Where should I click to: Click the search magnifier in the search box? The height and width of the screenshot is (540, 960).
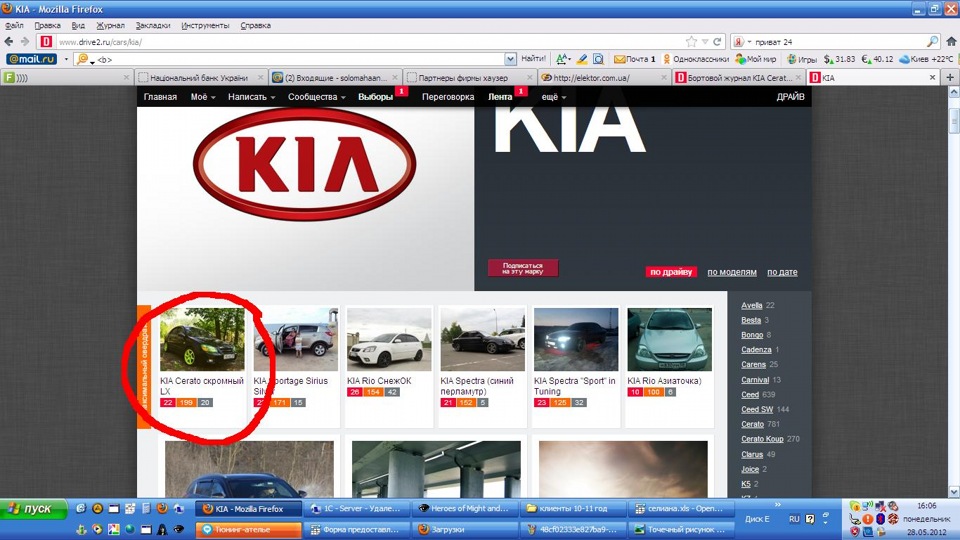[932, 42]
